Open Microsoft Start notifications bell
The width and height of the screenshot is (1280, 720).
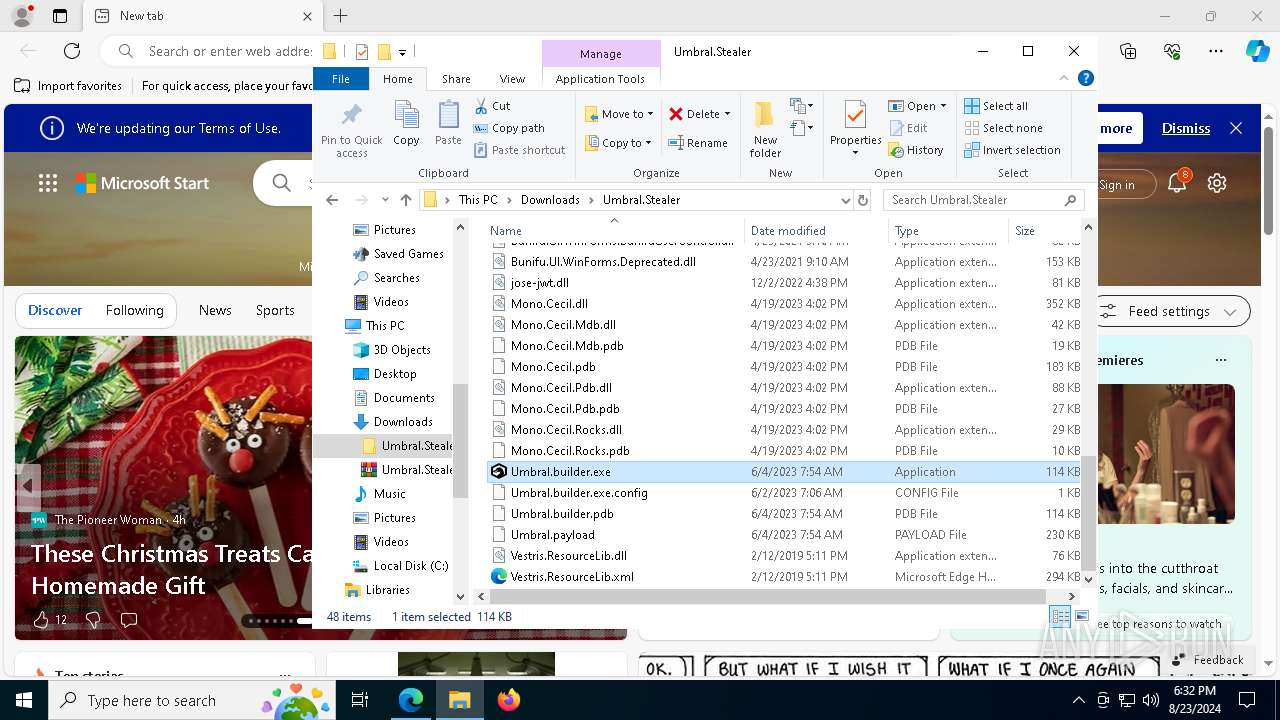pyautogui.click(x=1177, y=182)
